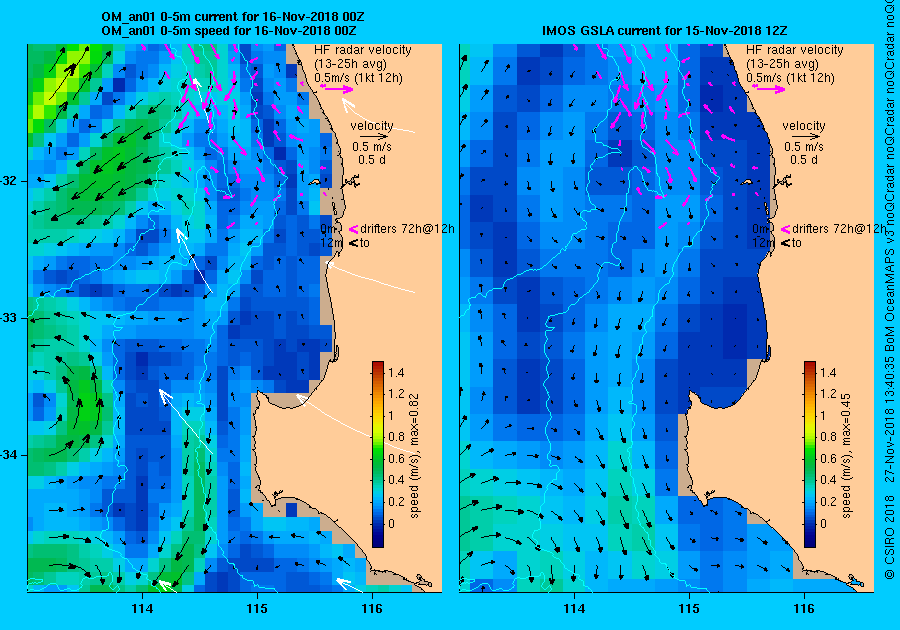The width and height of the screenshot is (900, 630).
Task: Click the IMOS GSLA current map panel
Action: [666, 318]
